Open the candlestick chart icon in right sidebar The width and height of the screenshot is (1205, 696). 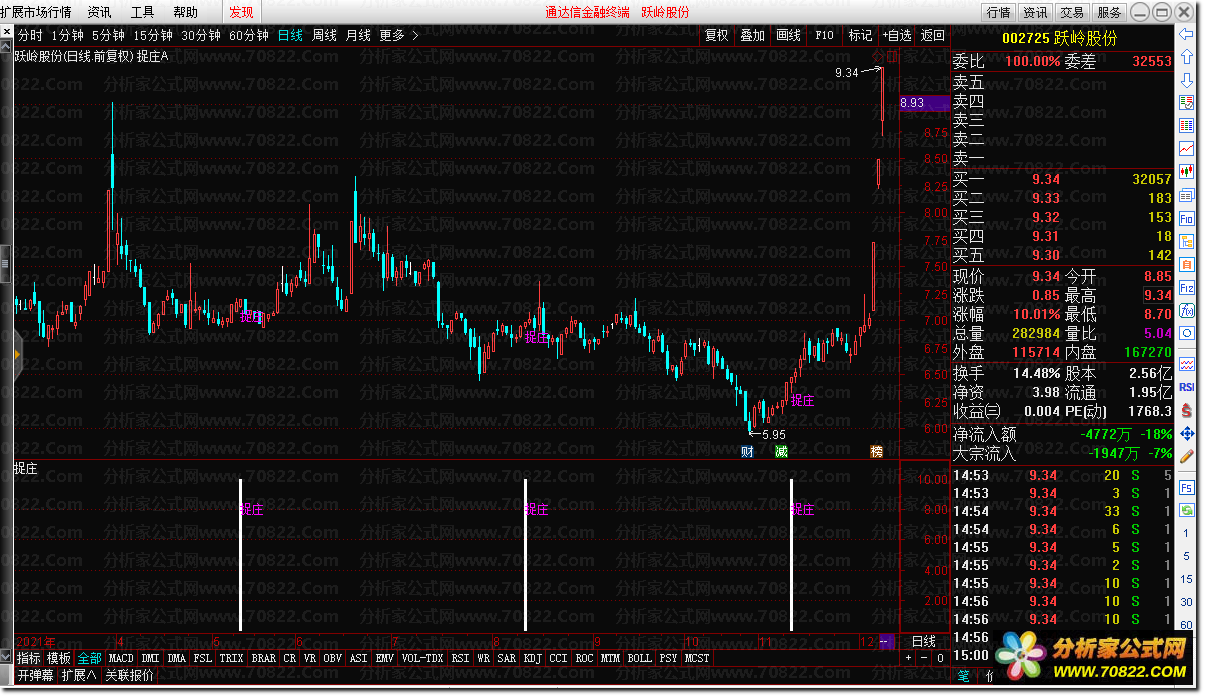point(1187,171)
